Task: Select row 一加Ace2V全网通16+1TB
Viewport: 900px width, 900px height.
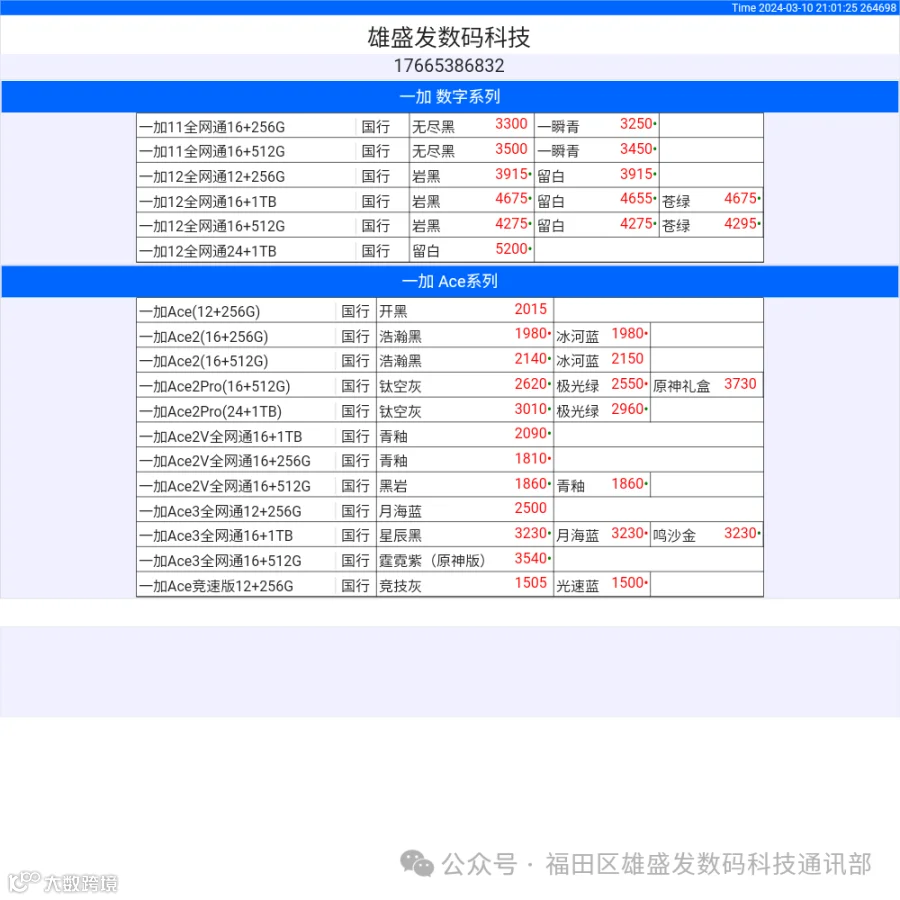Action: (450, 436)
